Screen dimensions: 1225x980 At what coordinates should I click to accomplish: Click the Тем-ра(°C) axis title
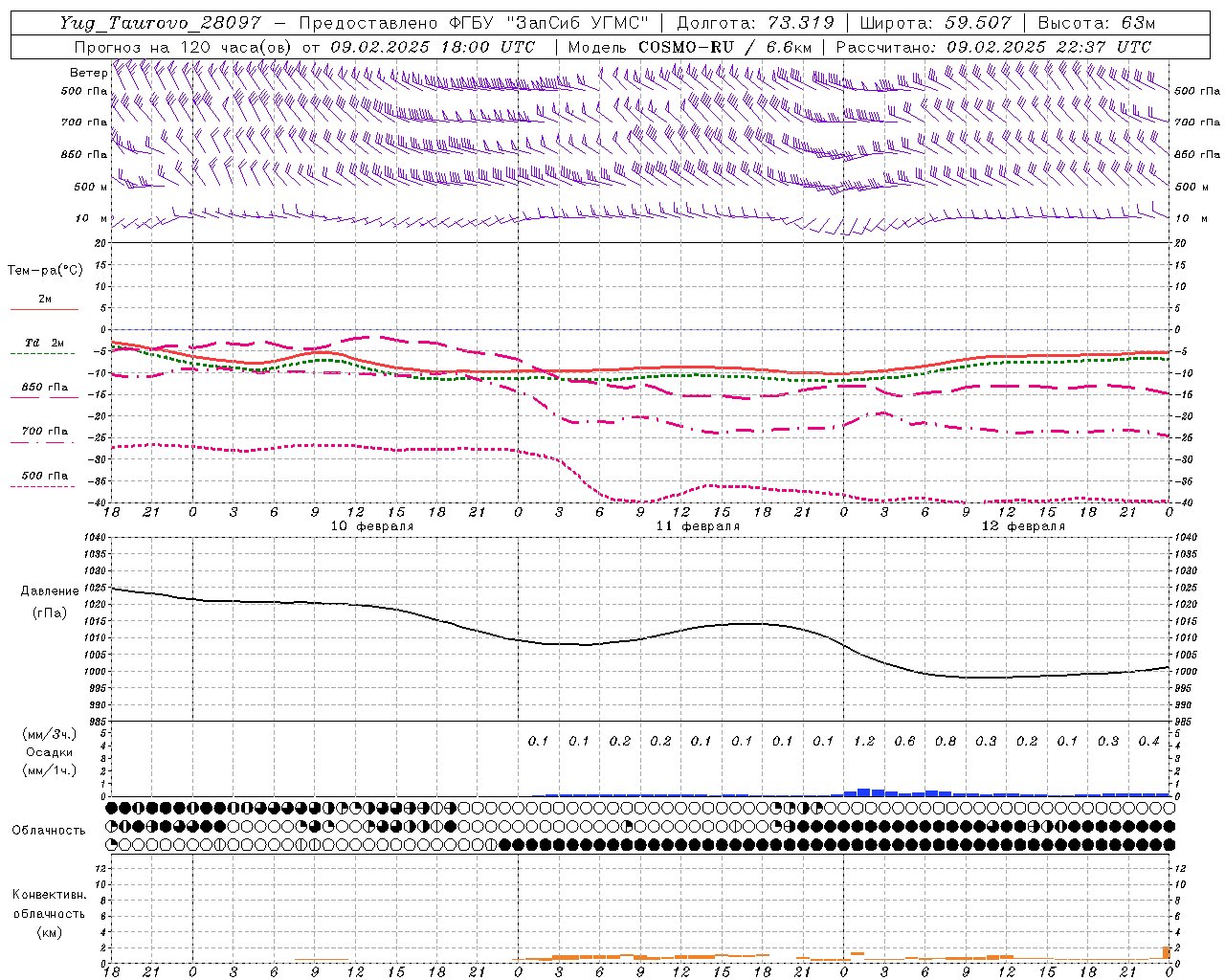(45, 271)
